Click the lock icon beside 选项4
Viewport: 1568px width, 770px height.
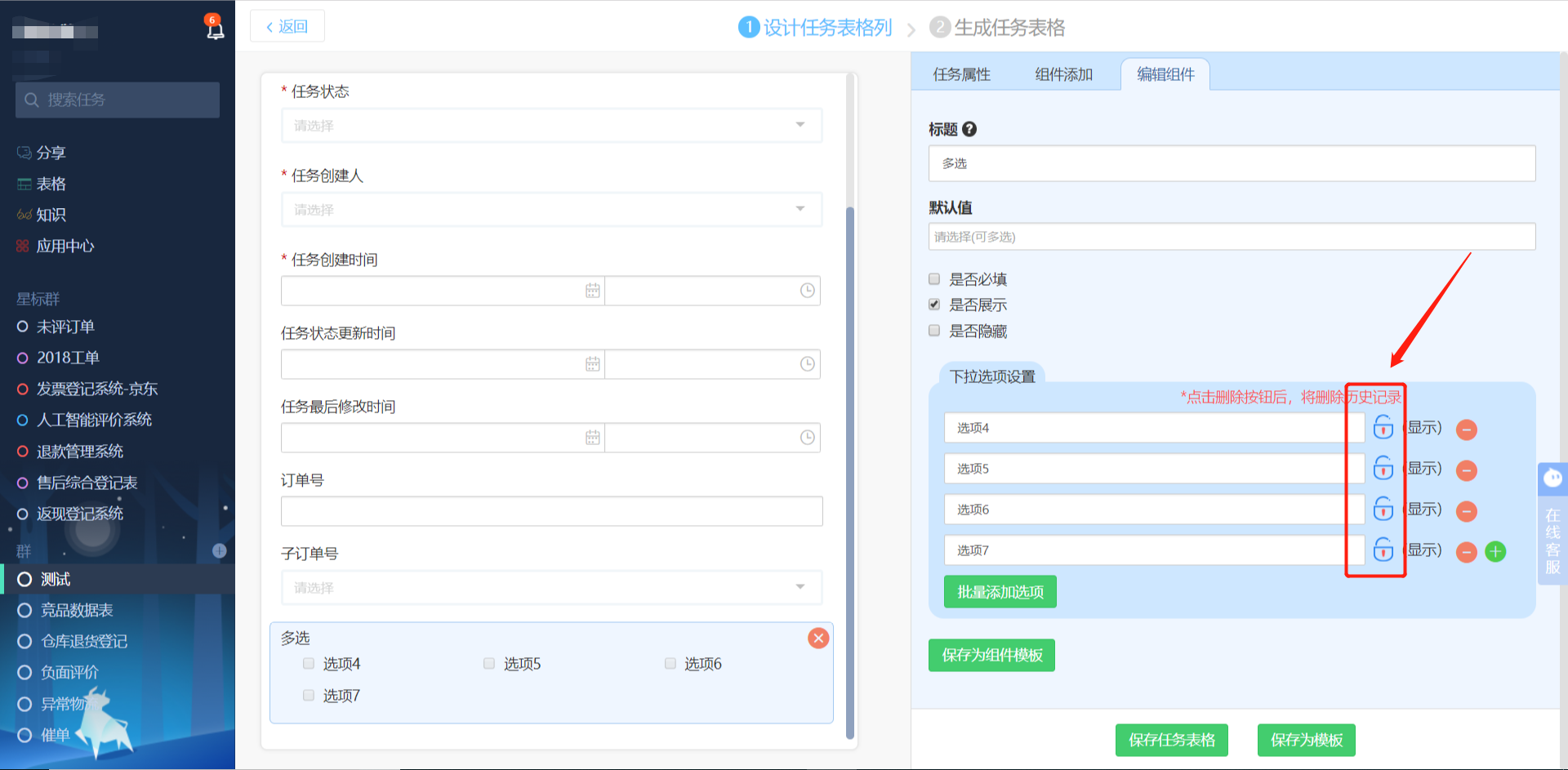coord(1383,427)
